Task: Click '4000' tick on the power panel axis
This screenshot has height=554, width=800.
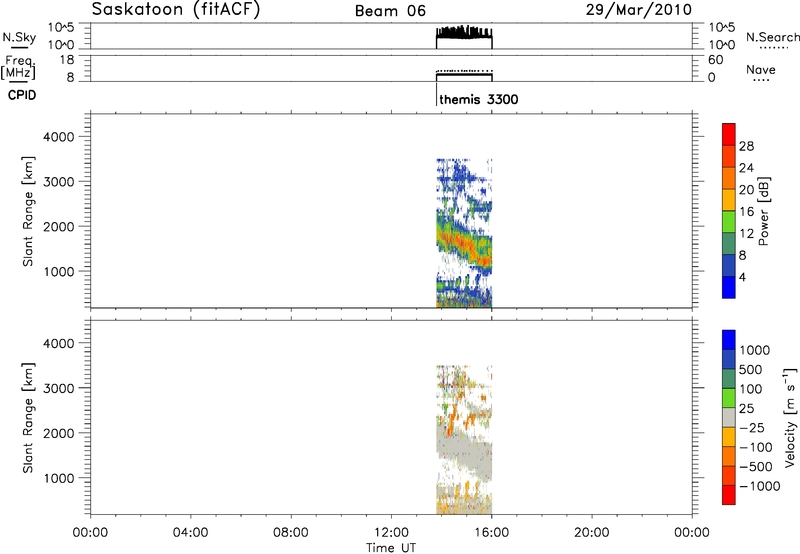Action: point(59,137)
